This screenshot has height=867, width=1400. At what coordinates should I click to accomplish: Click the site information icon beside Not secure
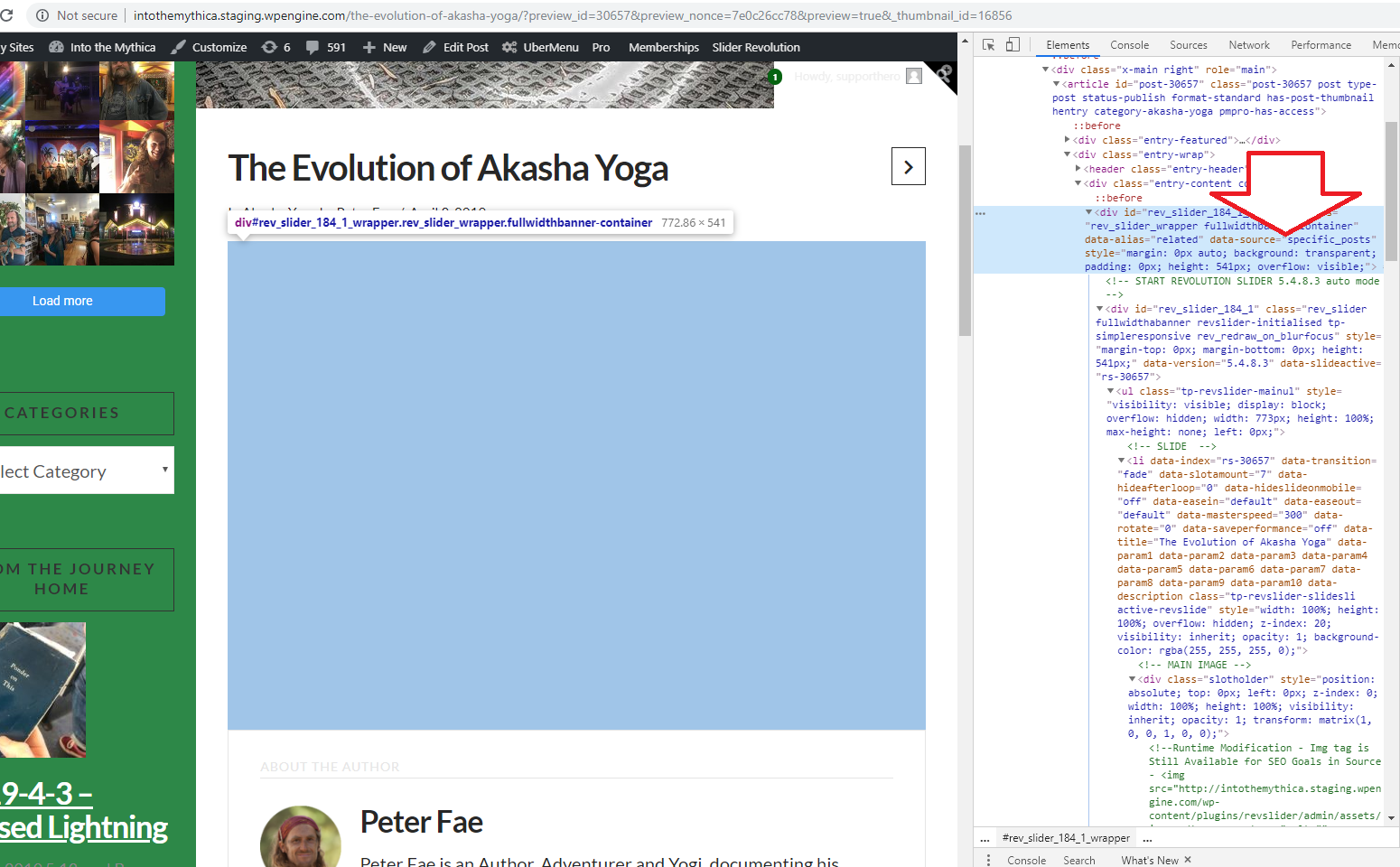[42, 15]
